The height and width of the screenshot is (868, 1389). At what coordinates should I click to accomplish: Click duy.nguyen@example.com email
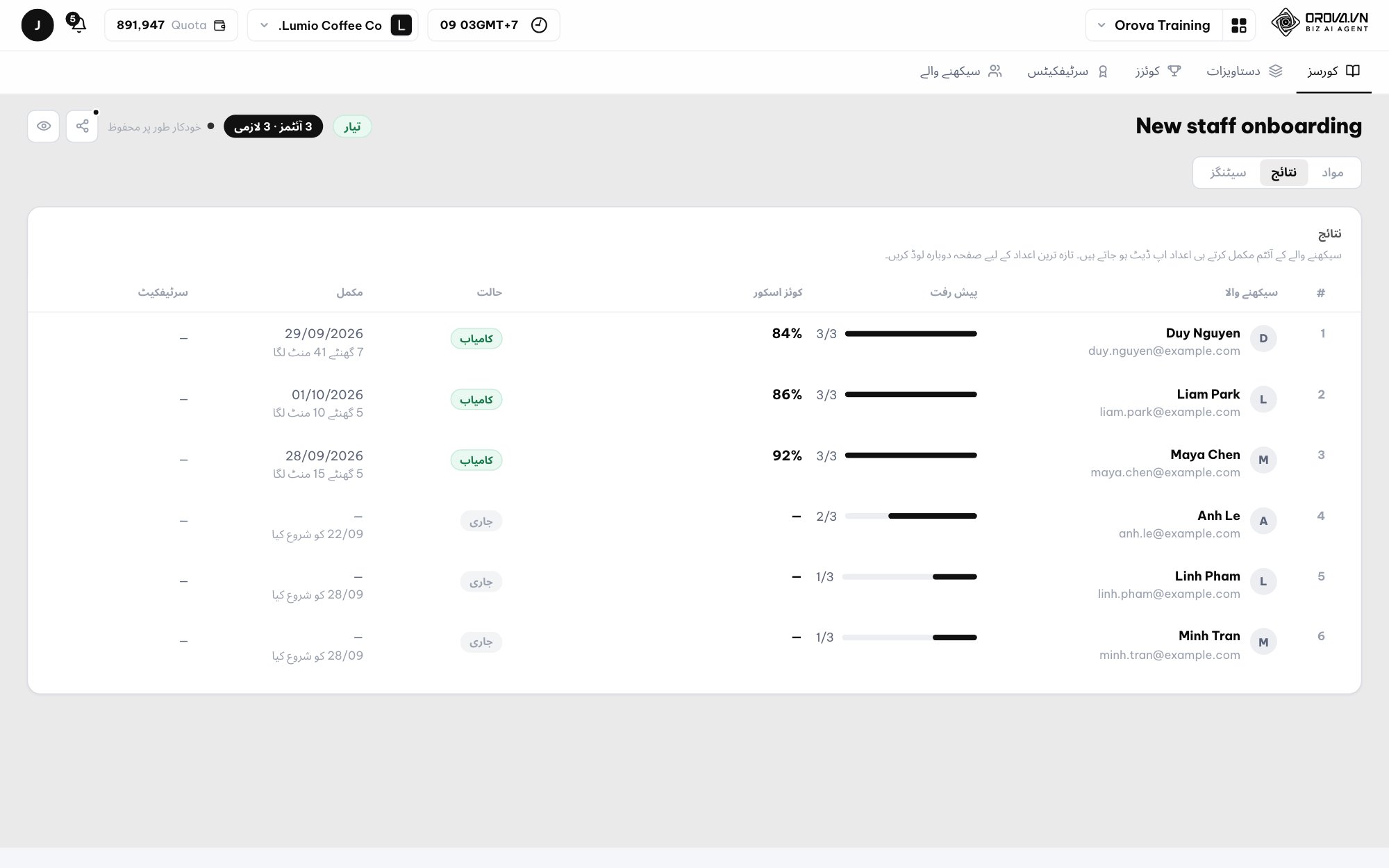pyautogui.click(x=1164, y=351)
